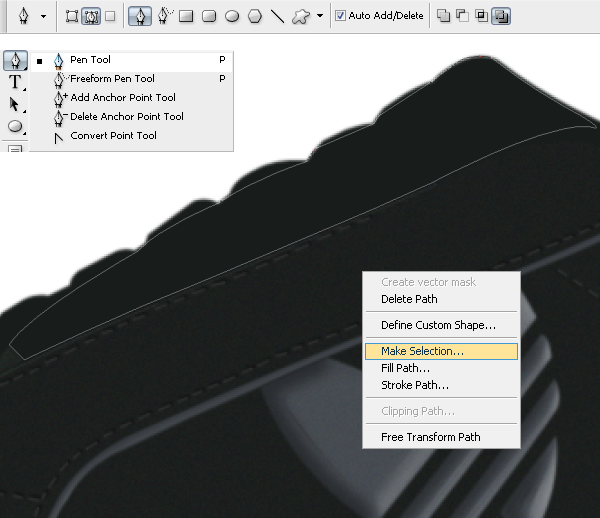Click Fill Path in context menu

click(x=441, y=368)
